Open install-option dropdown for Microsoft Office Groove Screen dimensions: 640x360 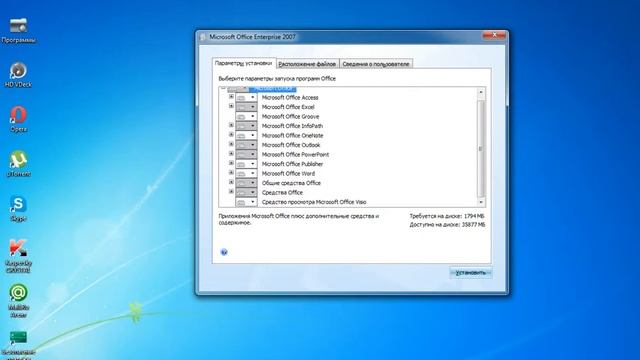coord(246,116)
